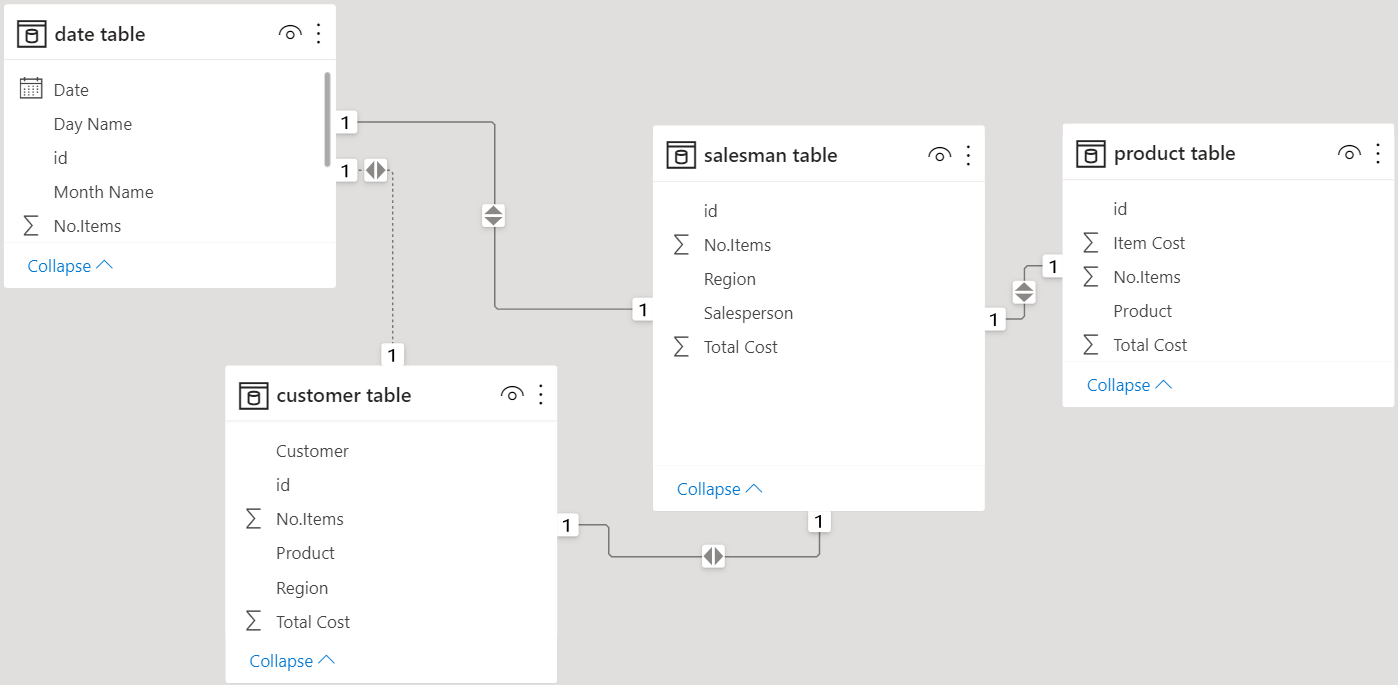
Task: Open the more options menu for the date table
Action: click(x=318, y=33)
